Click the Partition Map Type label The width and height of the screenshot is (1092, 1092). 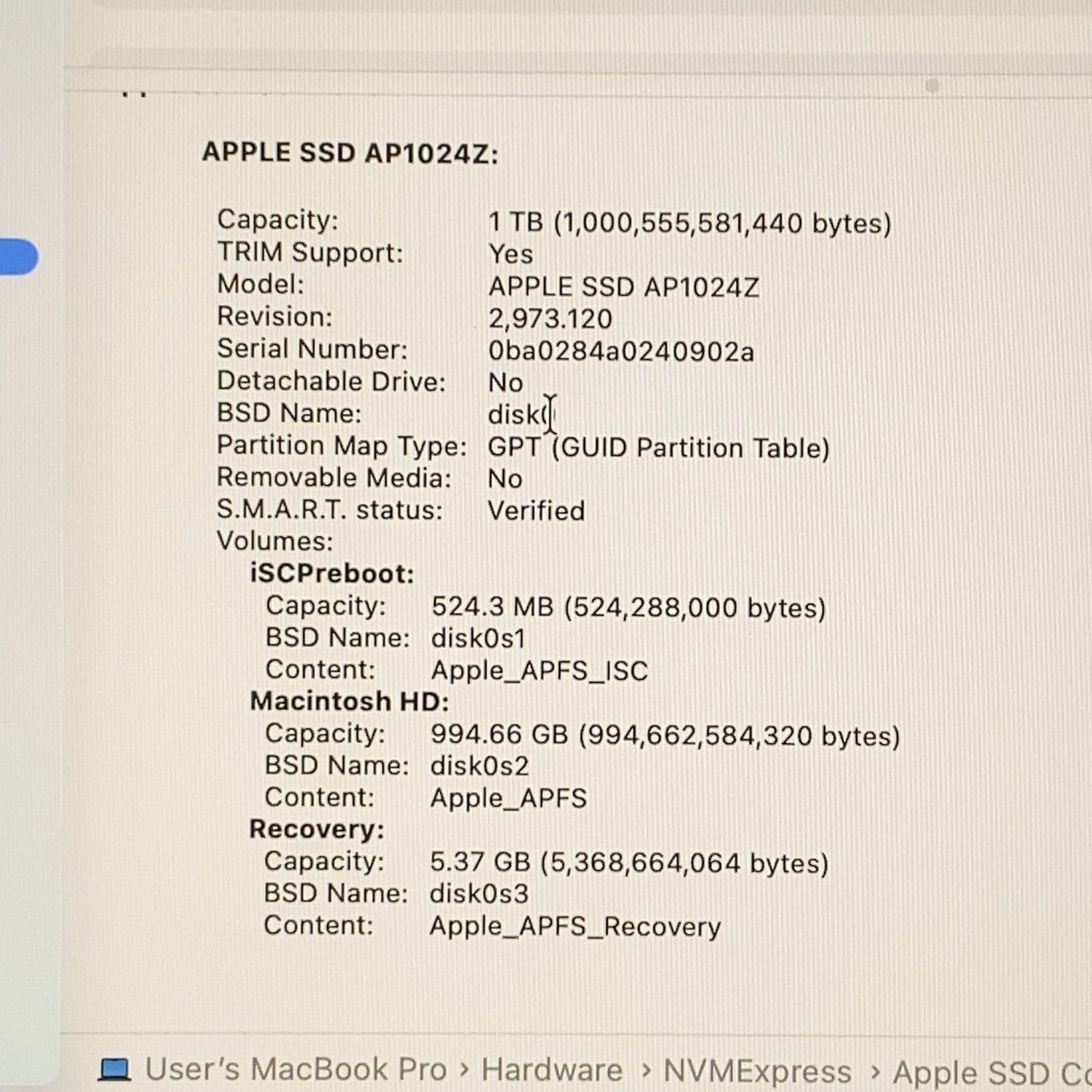(x=342, y=446)
